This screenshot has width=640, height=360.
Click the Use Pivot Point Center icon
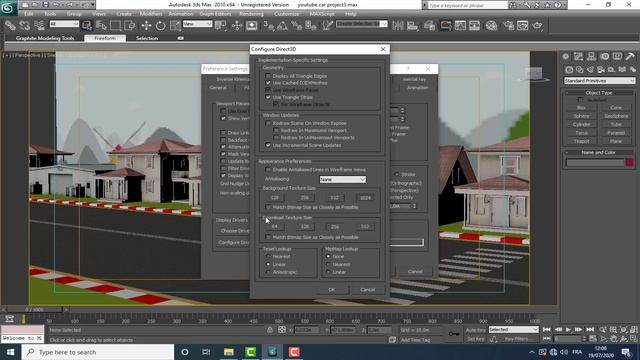pyautogui.click(x=221, y=26)
